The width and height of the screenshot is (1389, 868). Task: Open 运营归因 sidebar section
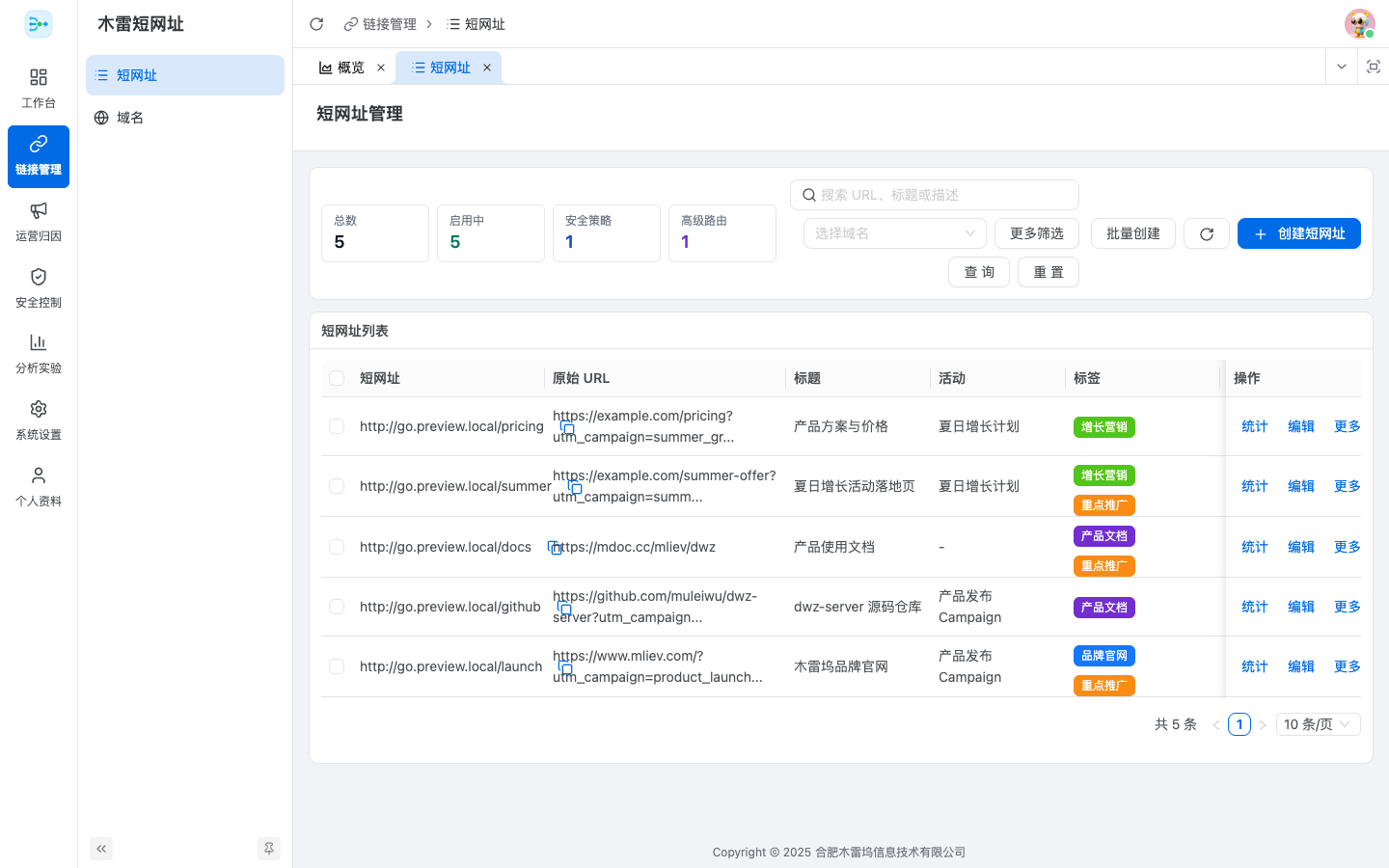pyautogui.click(x=39, y=222)
